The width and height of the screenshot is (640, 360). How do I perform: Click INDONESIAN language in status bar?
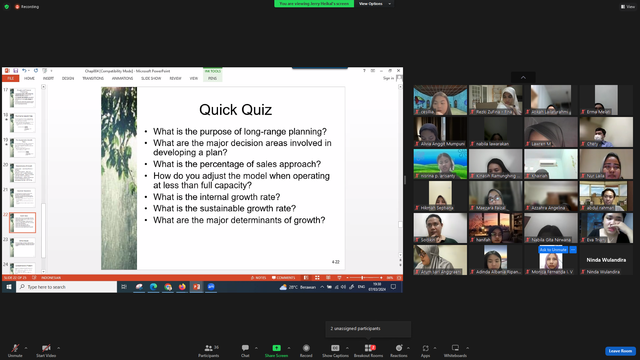[x=51, y=278]
